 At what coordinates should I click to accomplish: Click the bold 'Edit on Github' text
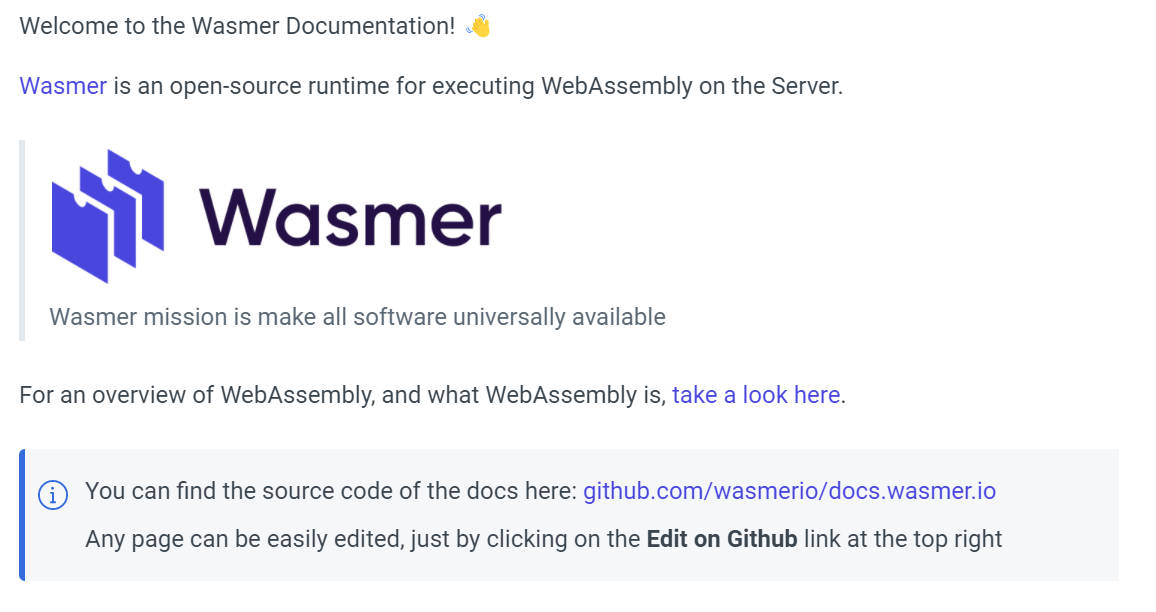[722, 539]
